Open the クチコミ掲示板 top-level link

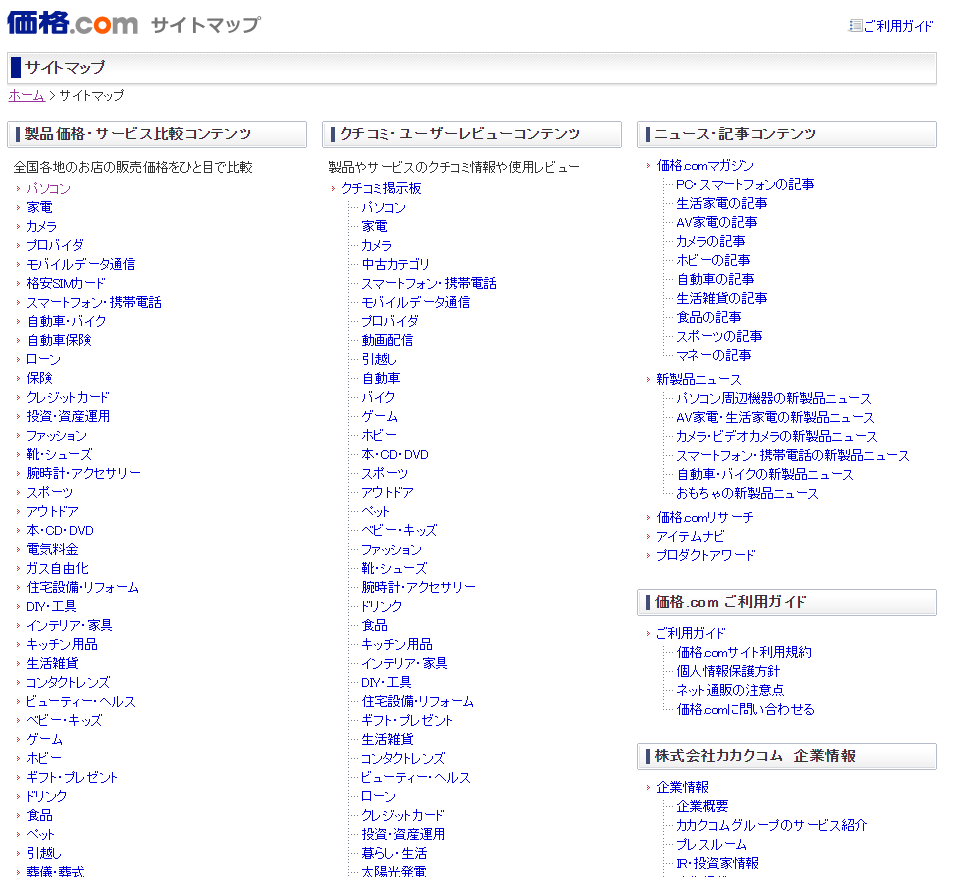point(381,188)
